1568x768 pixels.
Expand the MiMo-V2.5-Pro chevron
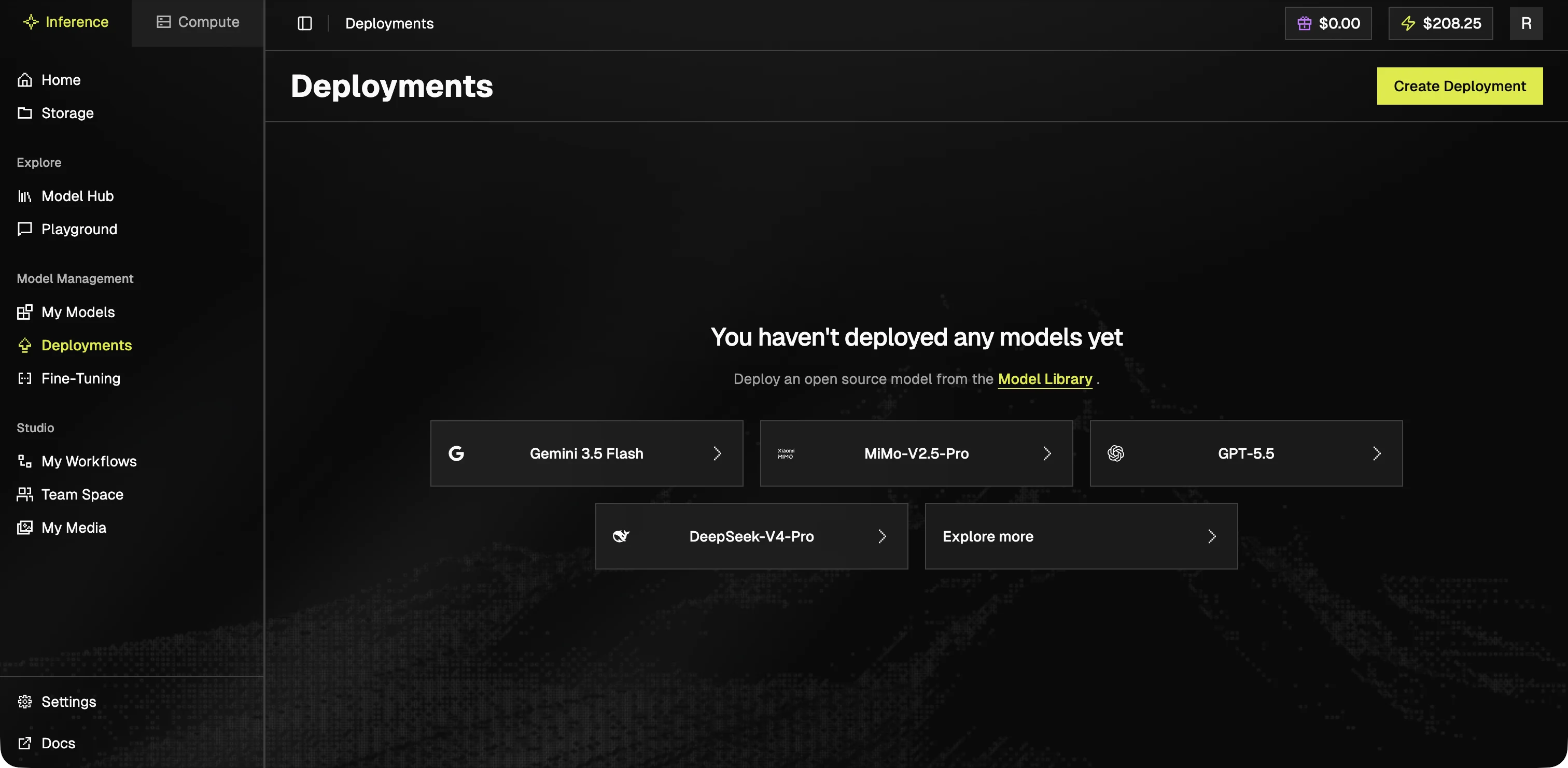1047,453
